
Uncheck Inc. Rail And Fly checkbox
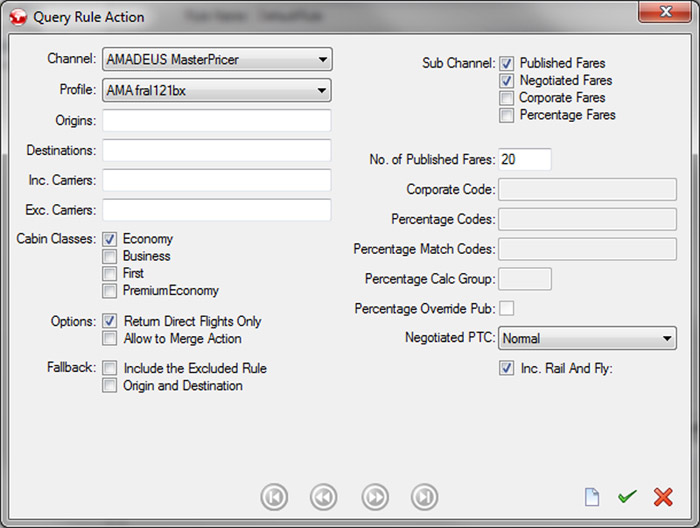coord(506,368)
